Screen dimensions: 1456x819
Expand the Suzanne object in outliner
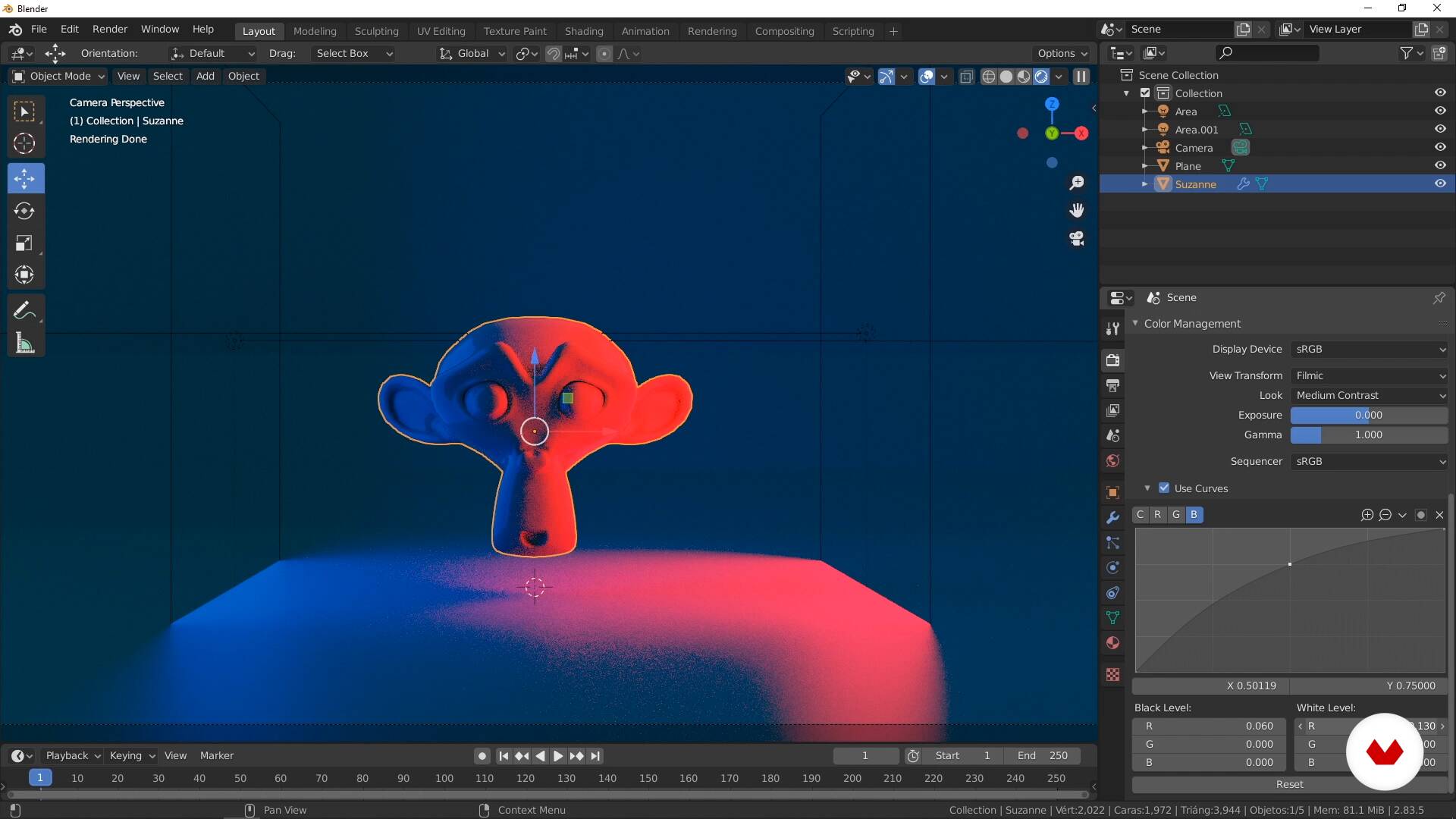click(1144, 184)
